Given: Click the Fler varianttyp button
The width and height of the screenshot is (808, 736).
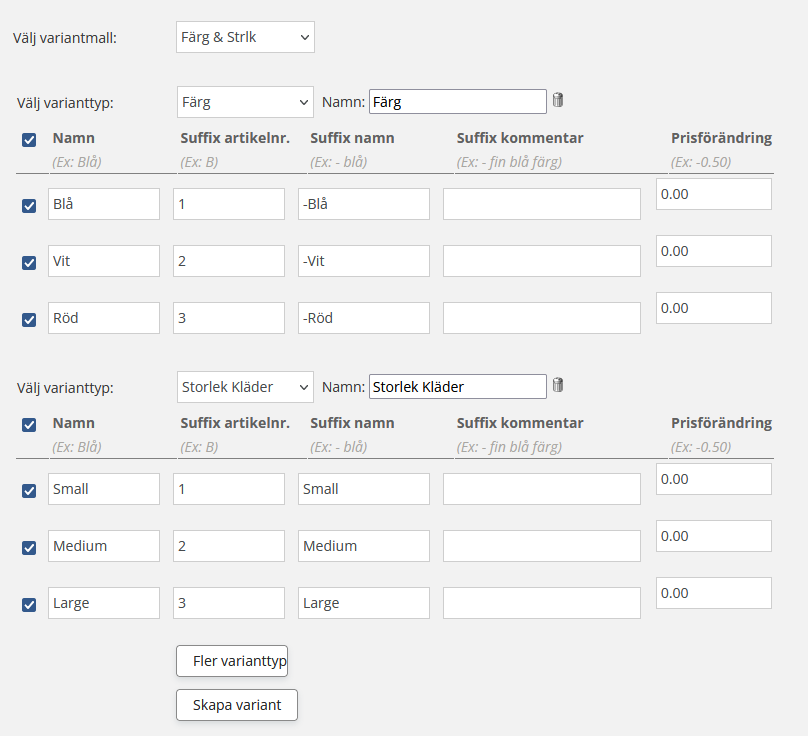Looking at the screenshot, I should [232, 661].
